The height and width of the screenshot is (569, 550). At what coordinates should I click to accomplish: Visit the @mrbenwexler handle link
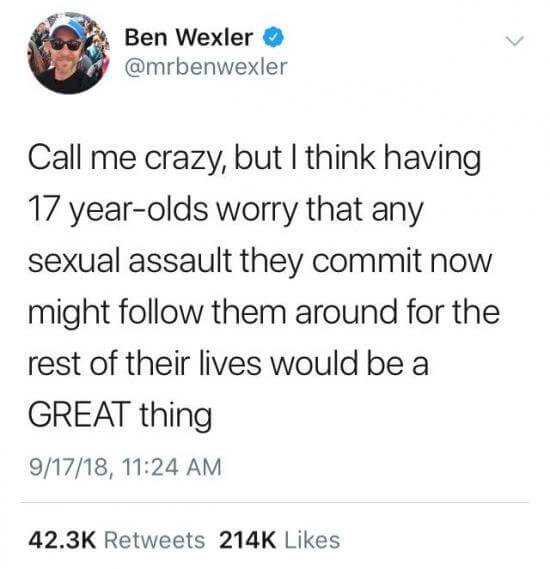tap(206, 67)
